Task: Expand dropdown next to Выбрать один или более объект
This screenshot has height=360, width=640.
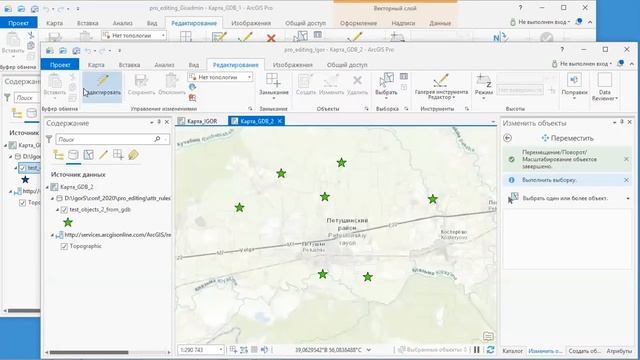Action: coord(627,198)
